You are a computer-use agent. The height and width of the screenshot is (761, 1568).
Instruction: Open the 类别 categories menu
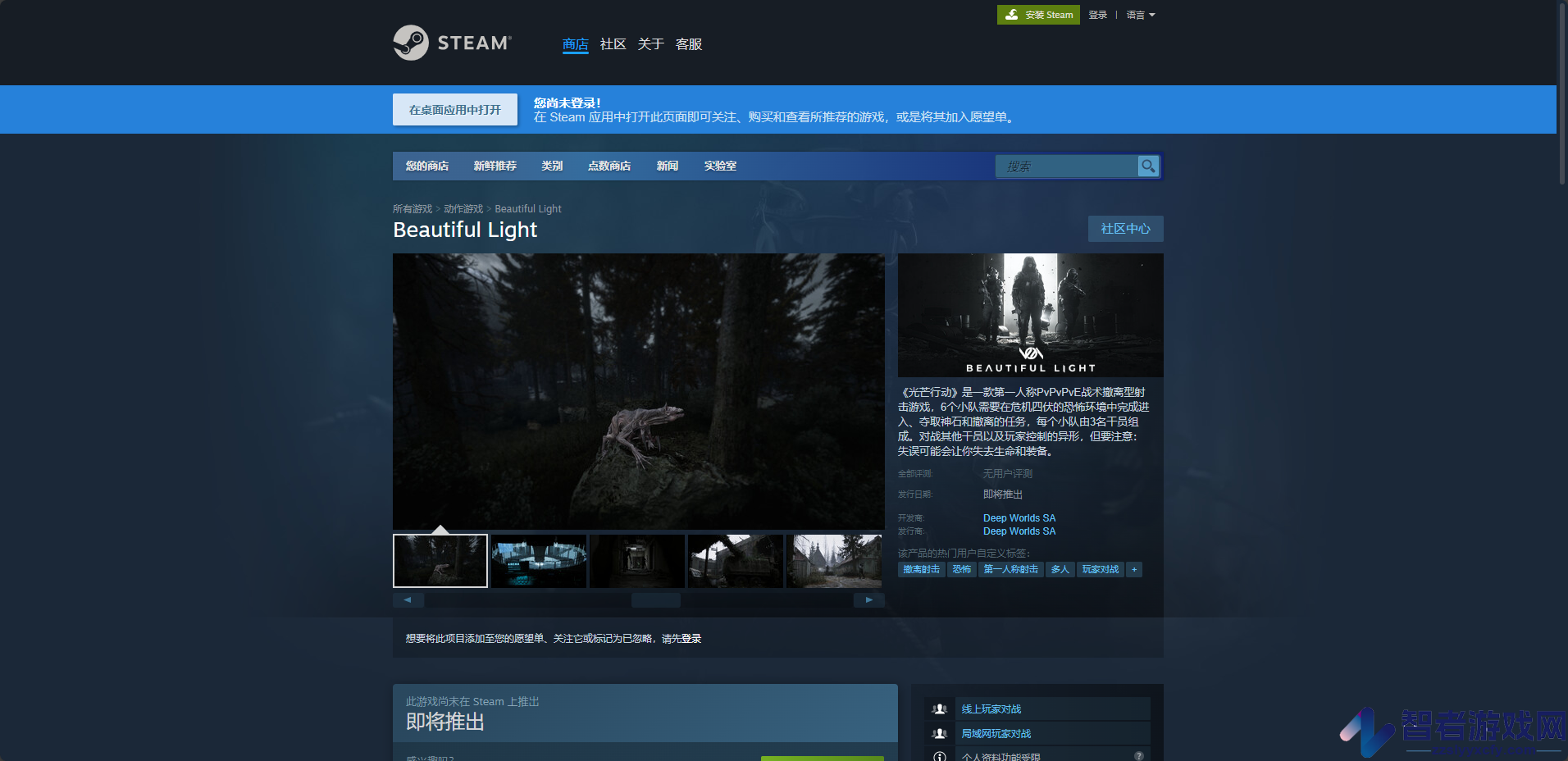552,166
